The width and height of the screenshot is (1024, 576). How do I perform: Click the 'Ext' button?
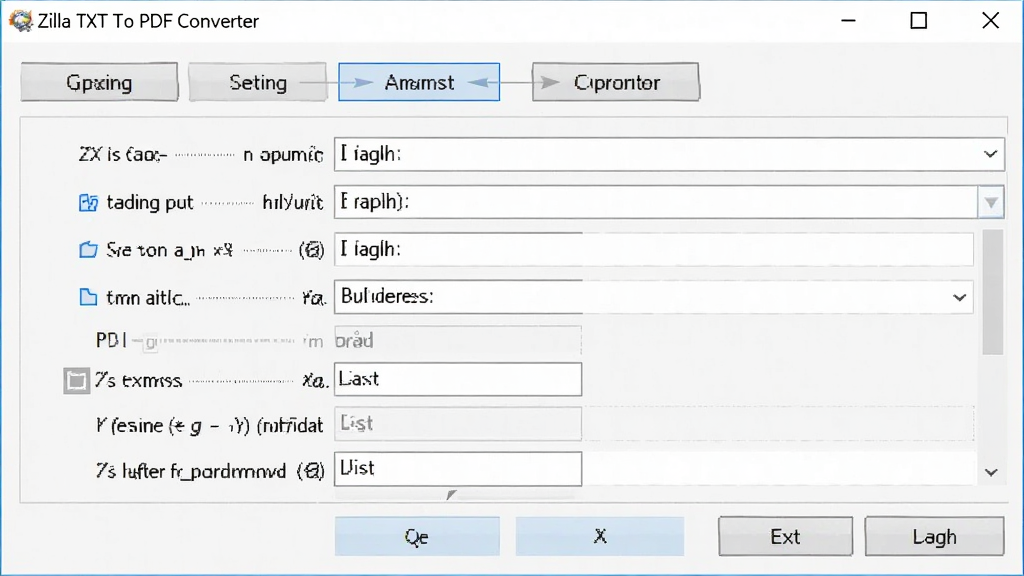(x=786, y=537)
